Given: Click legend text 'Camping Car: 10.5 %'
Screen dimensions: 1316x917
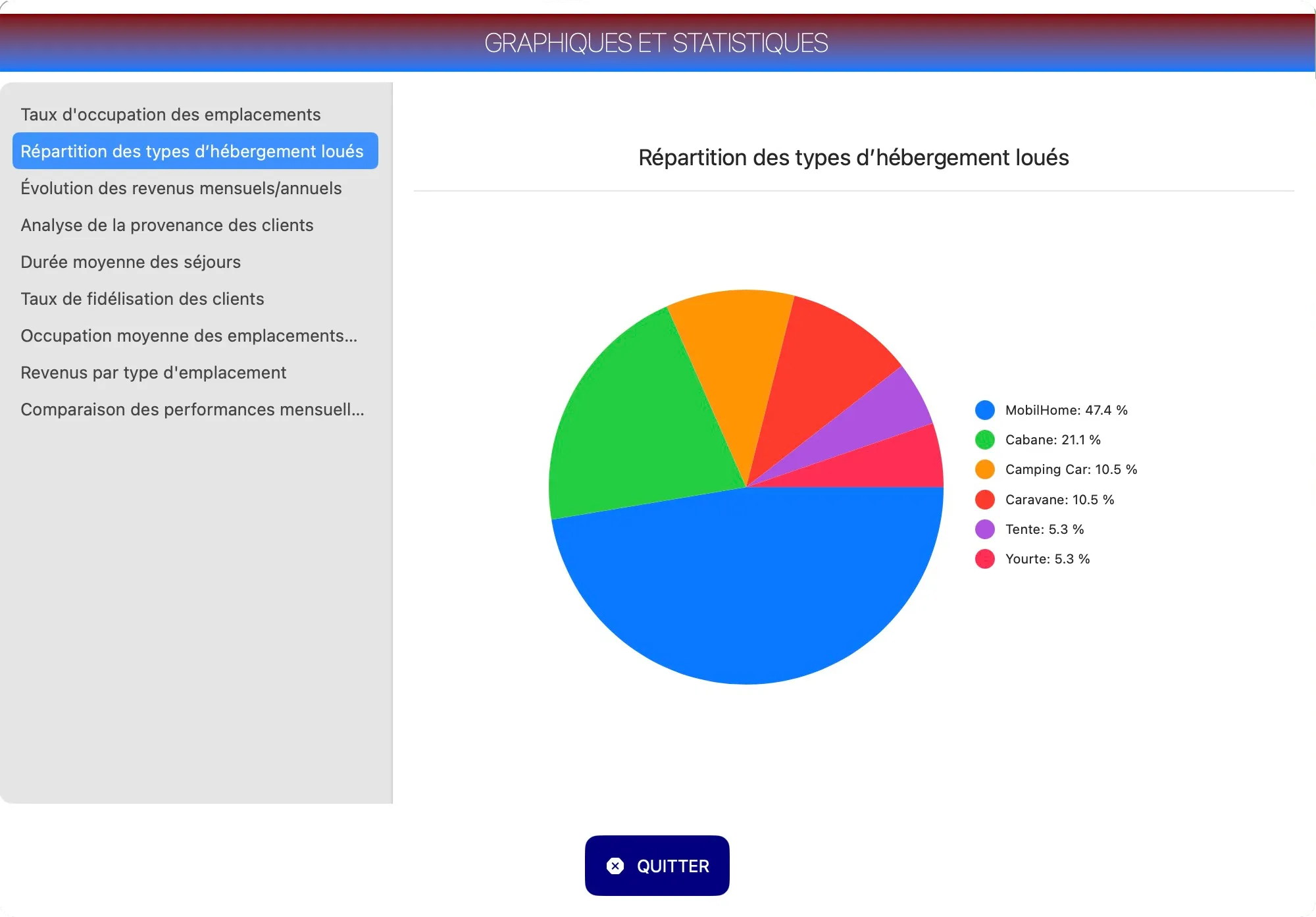Looking at the screenshot, I should (1071, 469).
